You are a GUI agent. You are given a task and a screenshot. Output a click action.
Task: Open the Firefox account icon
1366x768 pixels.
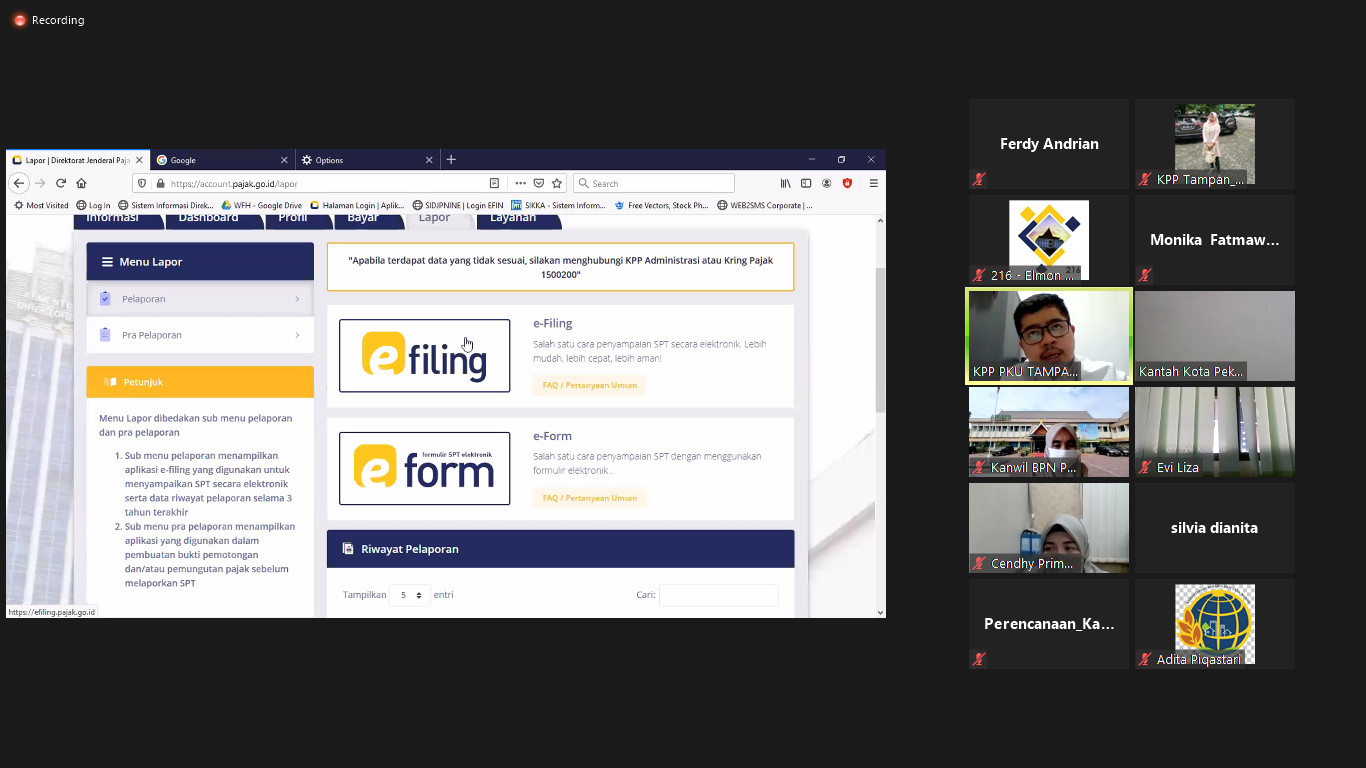pyautogui.click(x=827, y=183)
